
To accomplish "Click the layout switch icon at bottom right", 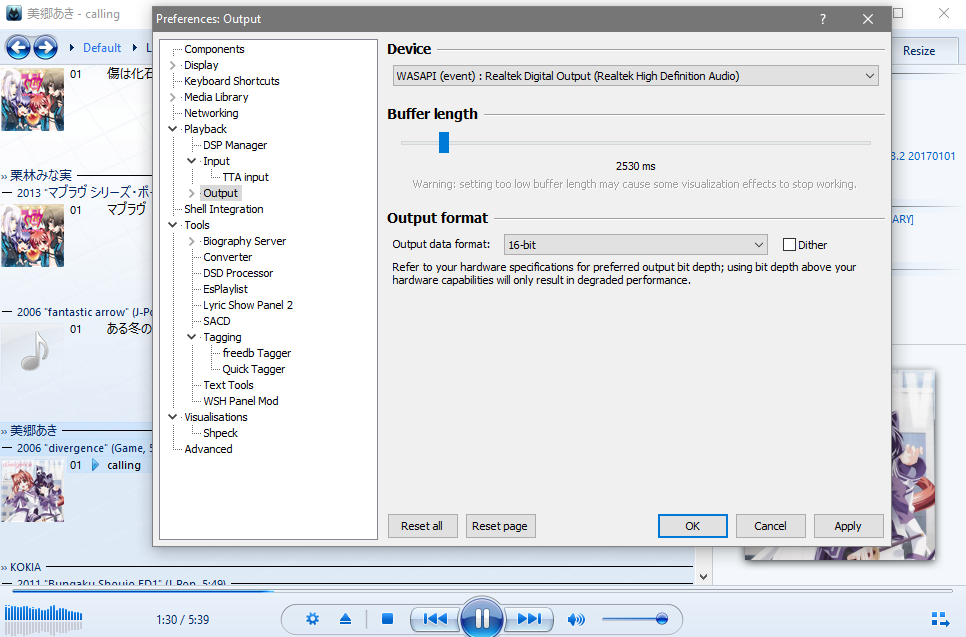I will pyautogui.click(x=939, y=619).
